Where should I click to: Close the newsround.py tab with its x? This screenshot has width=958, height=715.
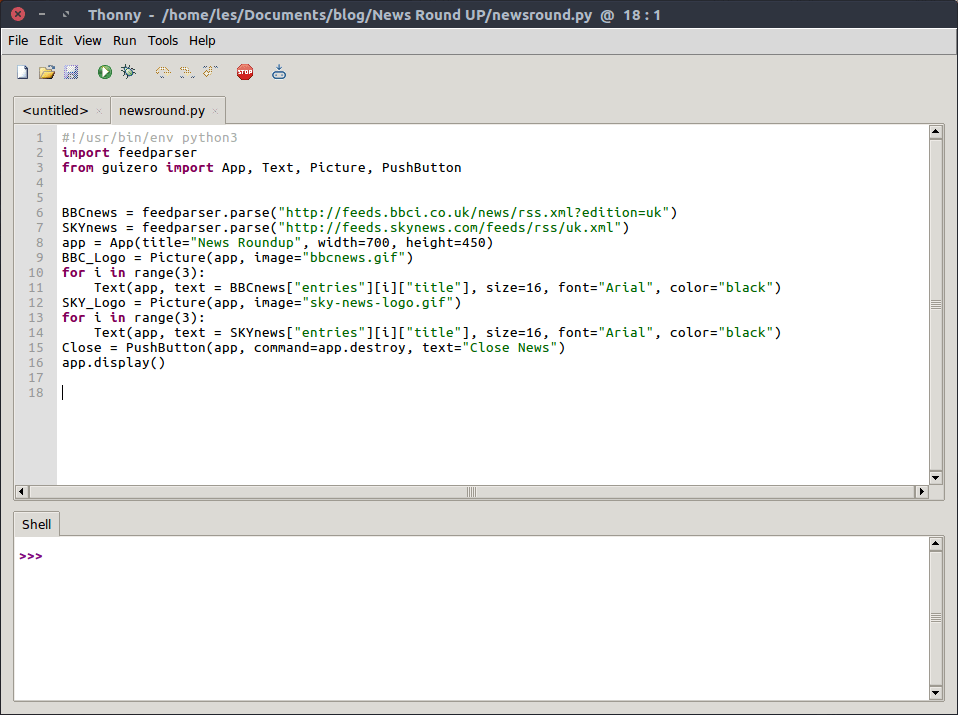click(x=215, y=111)
